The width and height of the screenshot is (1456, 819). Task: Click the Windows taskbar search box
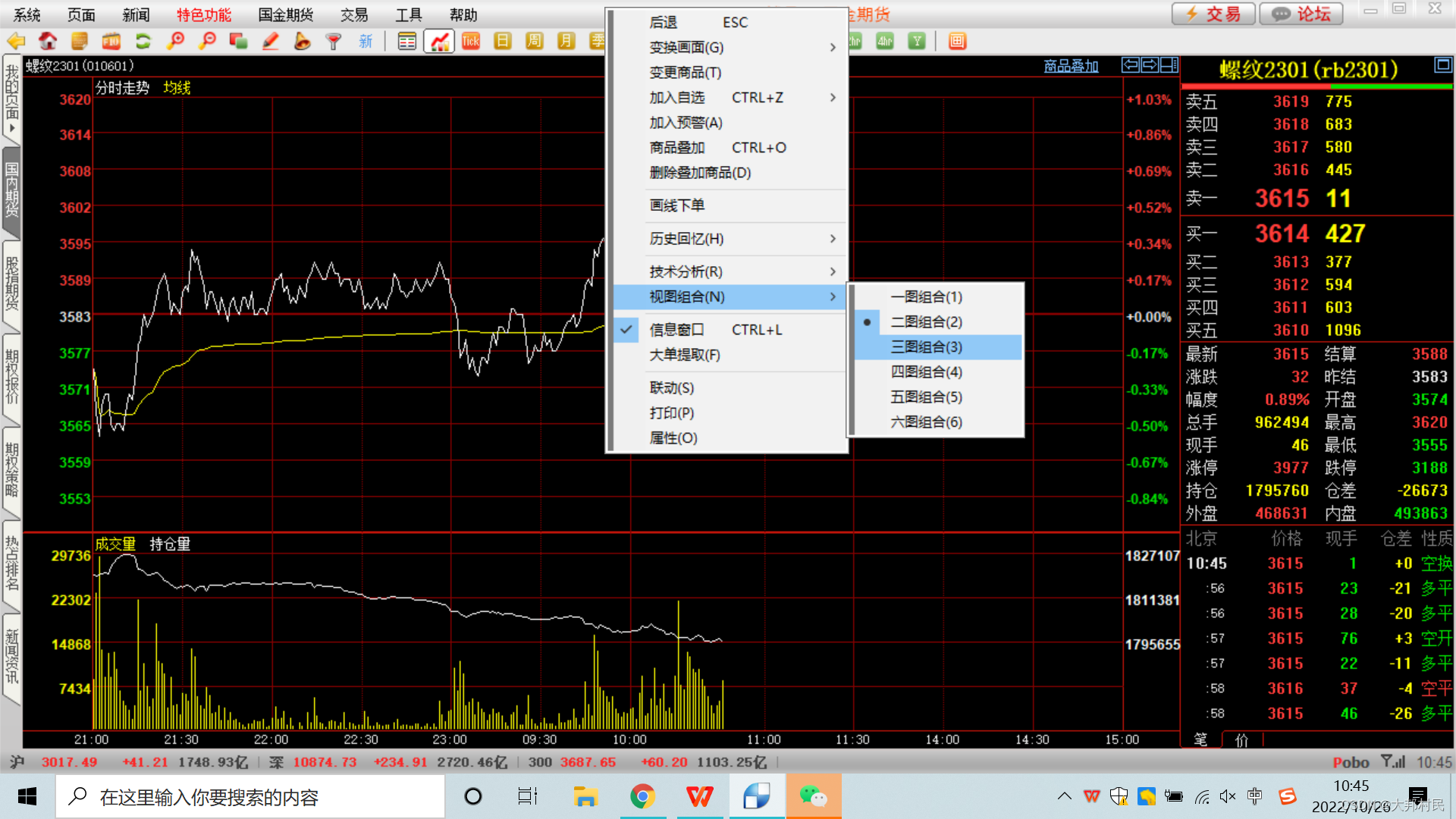pyautogui.click(x=250, y=797)
